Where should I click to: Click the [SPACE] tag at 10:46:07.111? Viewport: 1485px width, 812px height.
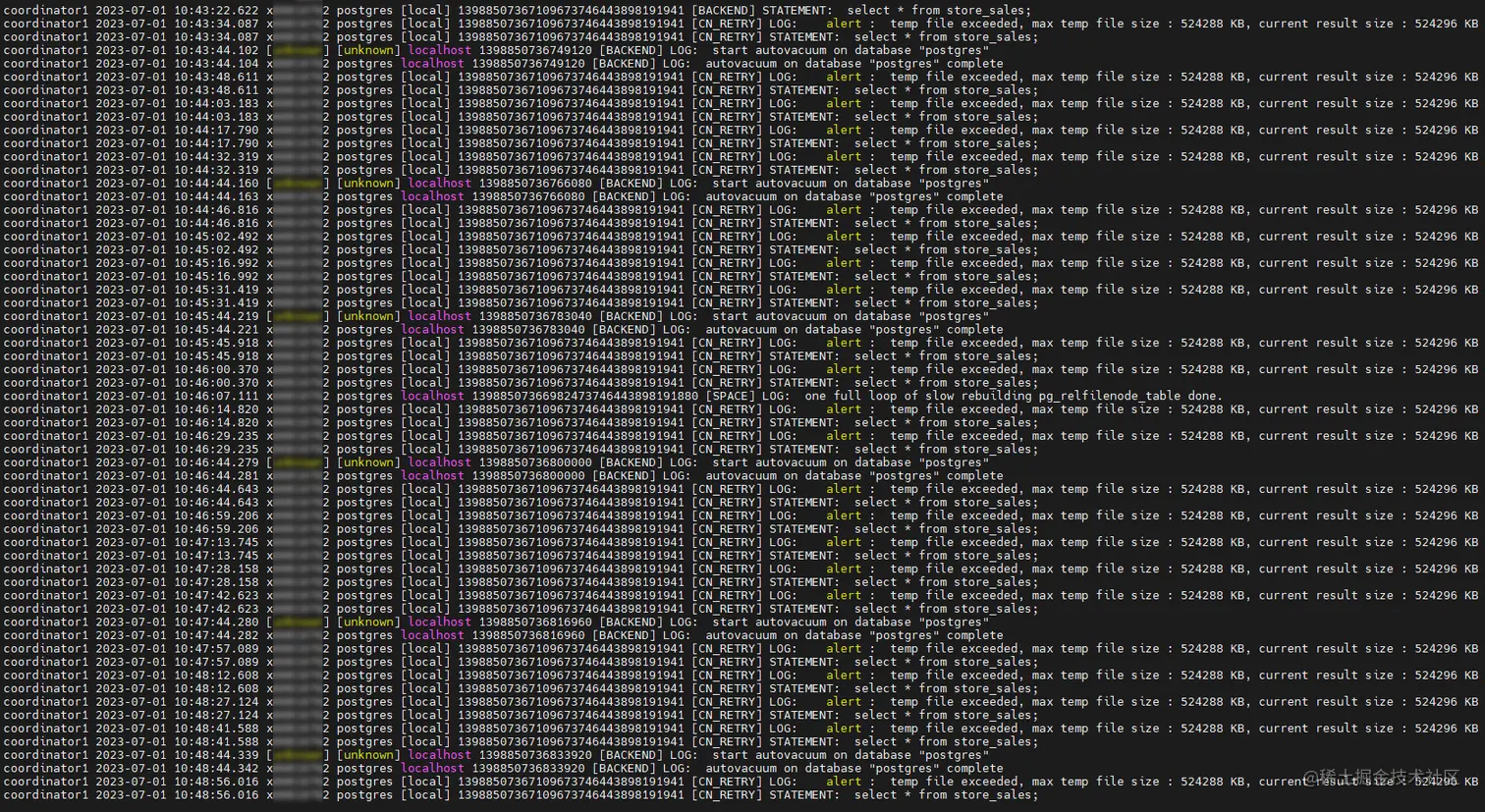coord(733,397)
